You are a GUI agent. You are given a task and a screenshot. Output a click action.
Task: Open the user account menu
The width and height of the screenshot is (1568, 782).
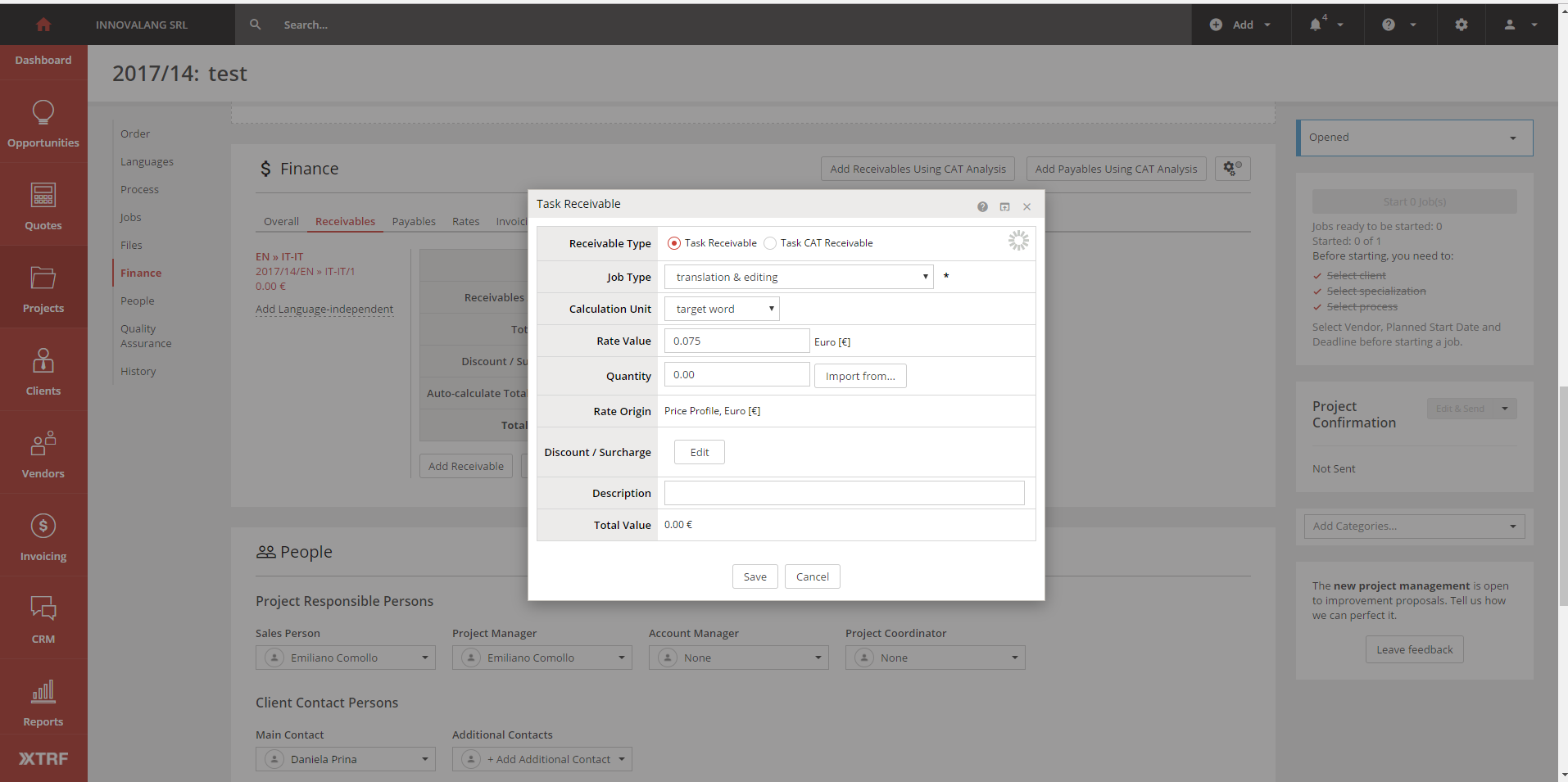tap(1520, 25)
